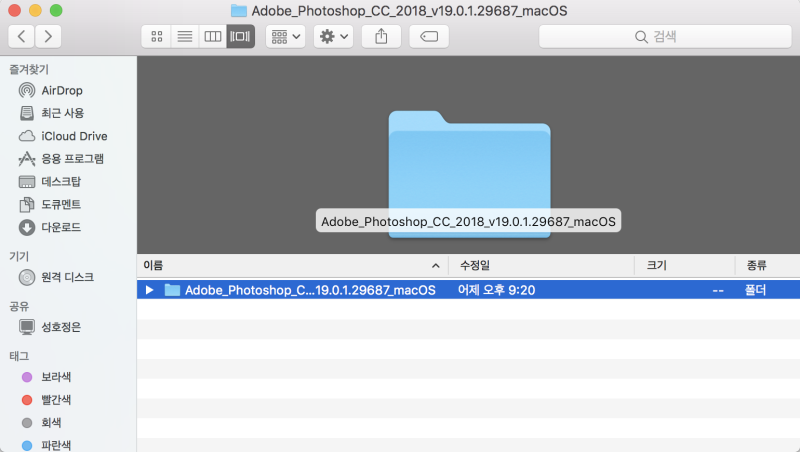Image resolution: width=800 pixels, height=452 pixels.
Task: Expand the Adobe_Photoshop folder disclosure triangle
Action: coord(149,290)
